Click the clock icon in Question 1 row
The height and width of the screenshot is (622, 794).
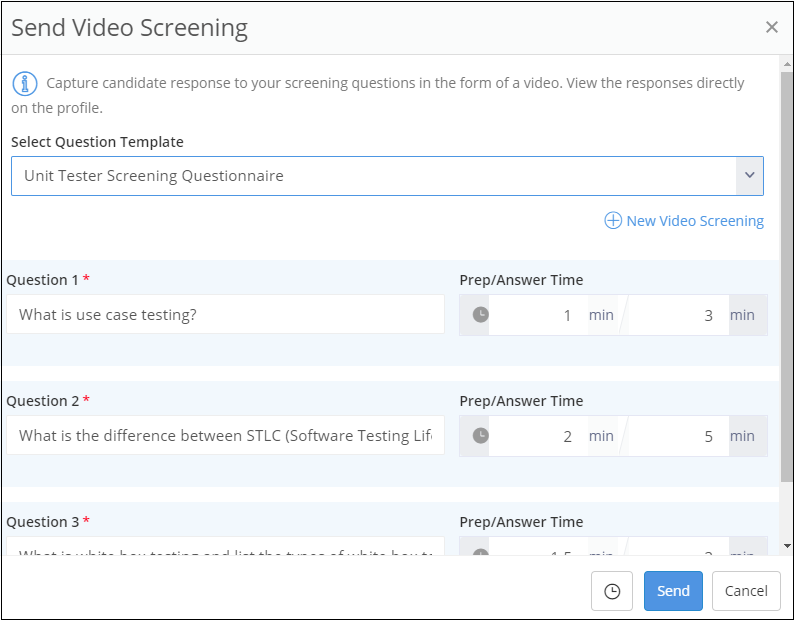(480, 315)
